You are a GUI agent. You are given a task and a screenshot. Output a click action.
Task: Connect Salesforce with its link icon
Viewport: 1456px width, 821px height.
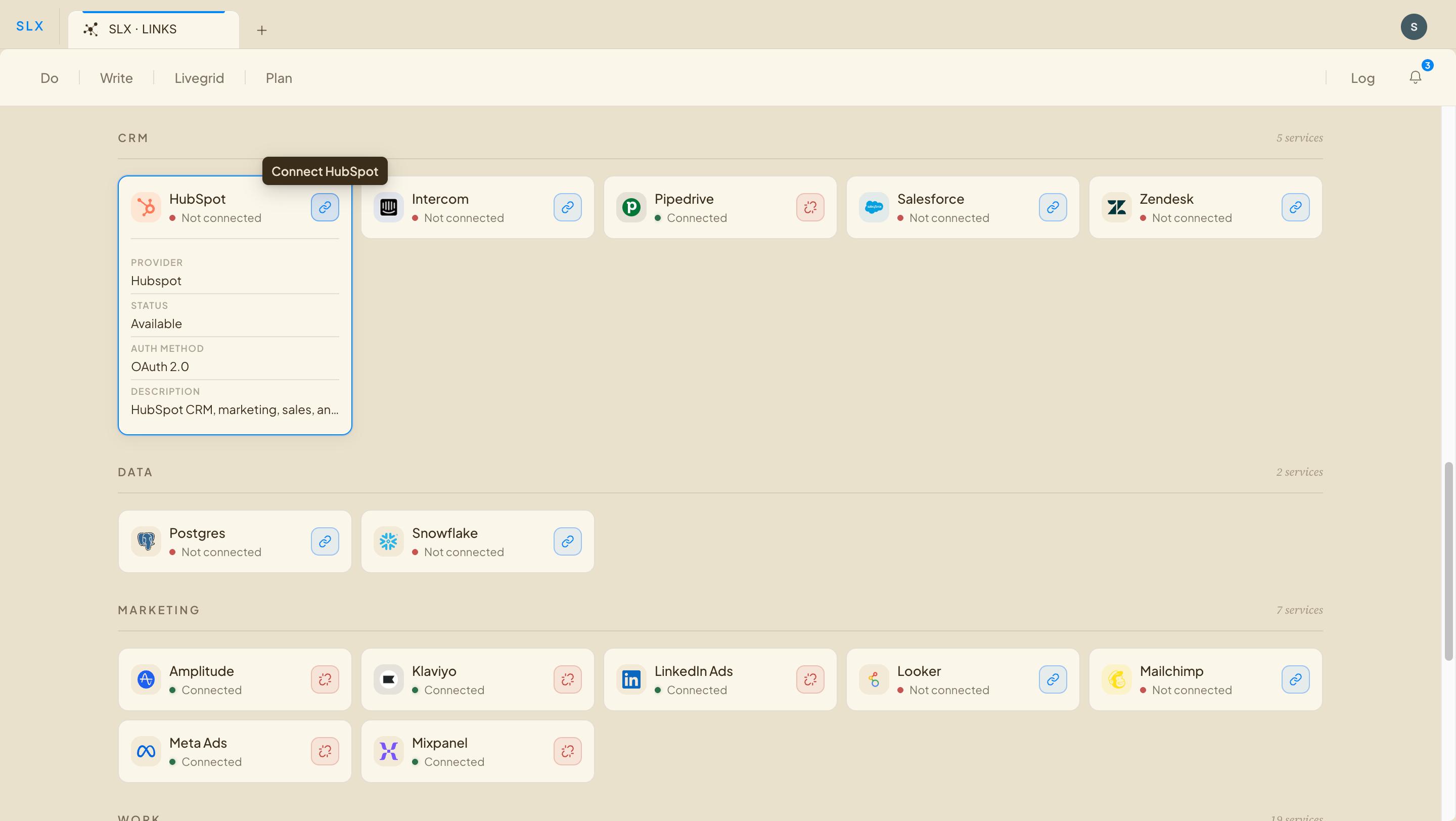tap(1053, 207)
